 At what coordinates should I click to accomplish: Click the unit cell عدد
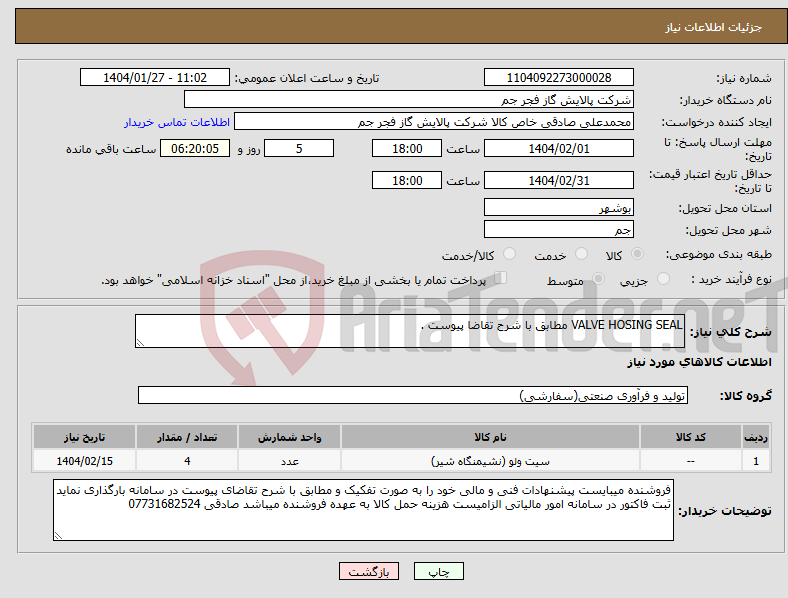point(289,461)
